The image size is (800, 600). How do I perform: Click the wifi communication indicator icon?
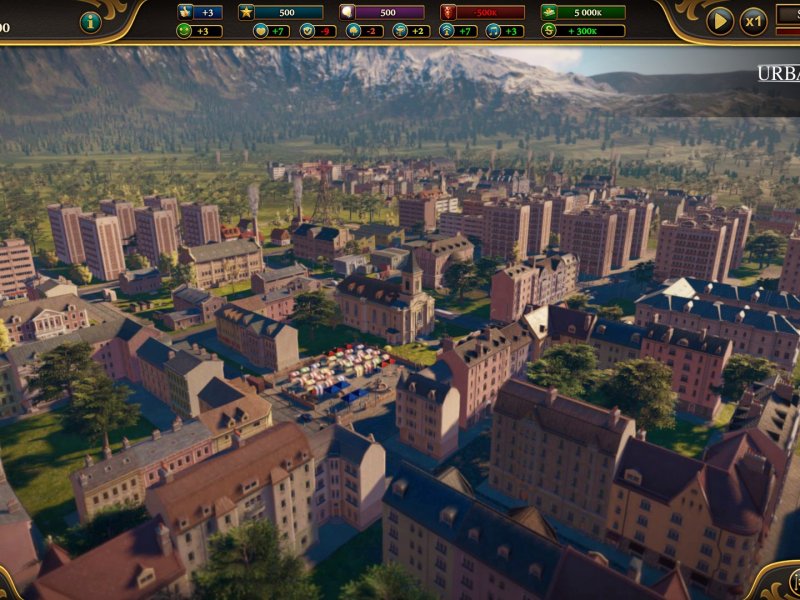click(x=446, y=31)
